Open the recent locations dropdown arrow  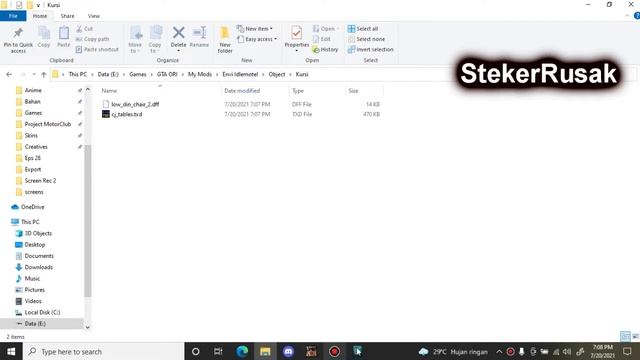[33, 74]
